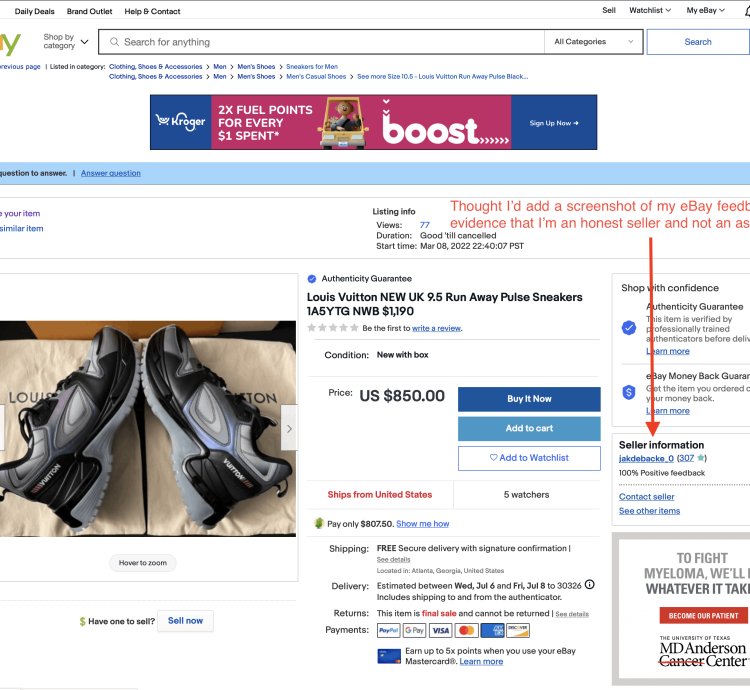Click the American Express payment icon
The height and width of the screenshot is (690, 750).
point(492,630)
